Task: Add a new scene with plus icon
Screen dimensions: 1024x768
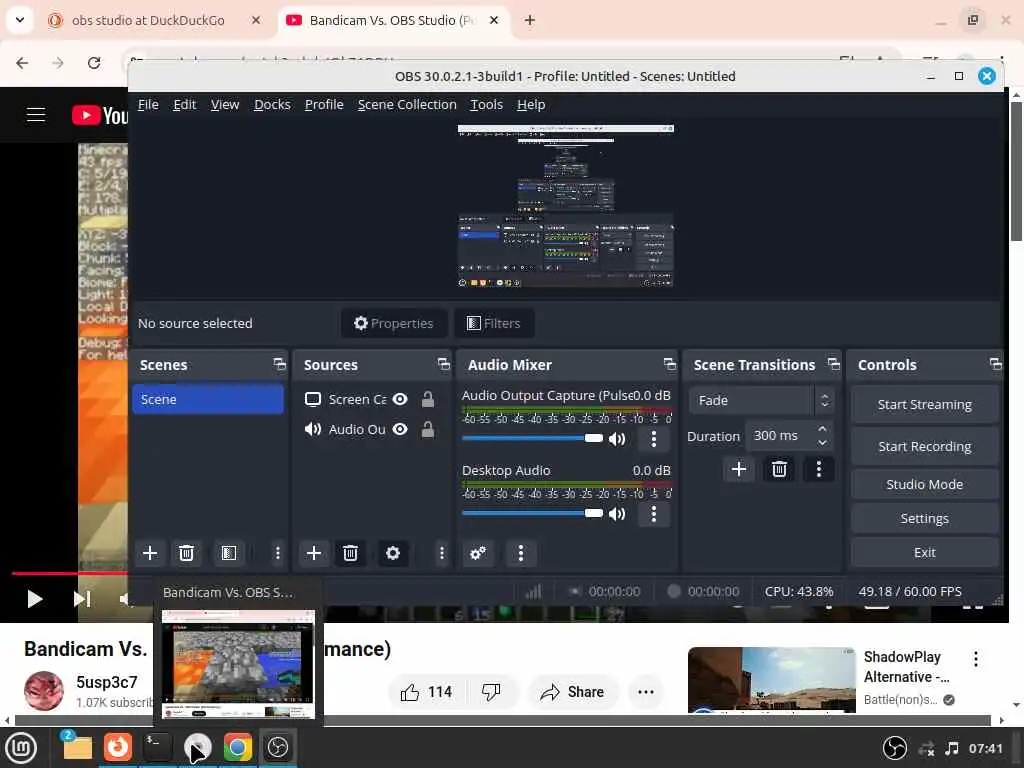Action: point(150,553)
